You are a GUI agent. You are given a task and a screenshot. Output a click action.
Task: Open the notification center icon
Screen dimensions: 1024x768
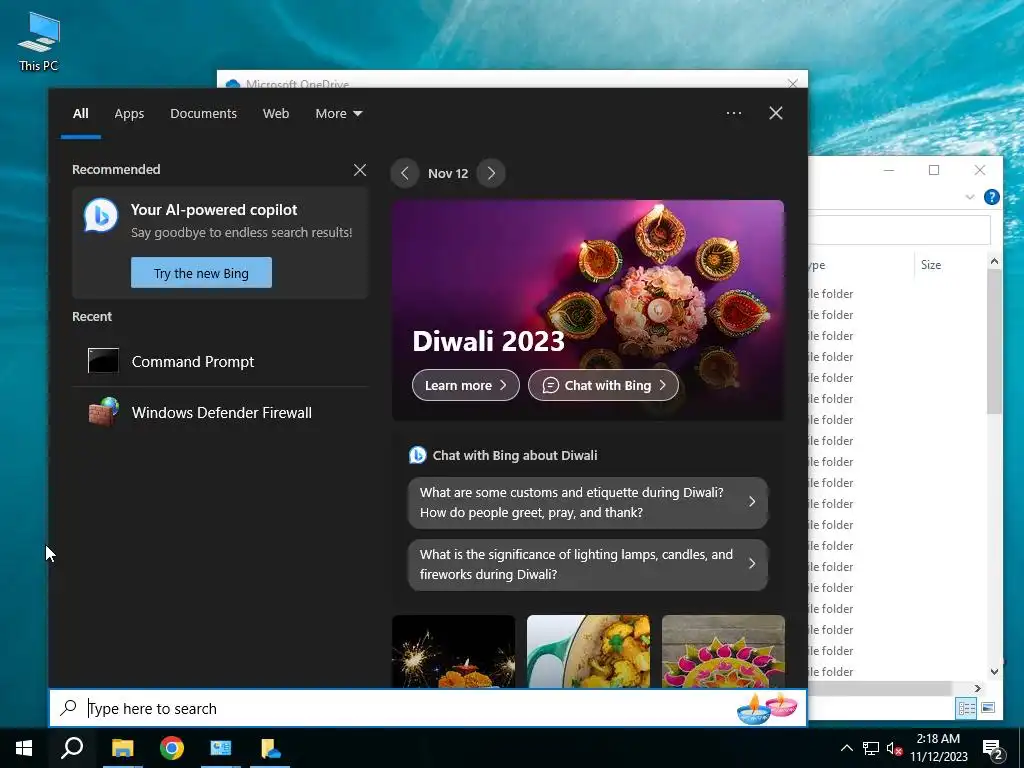pyautogui.click(x=993, y=749)
